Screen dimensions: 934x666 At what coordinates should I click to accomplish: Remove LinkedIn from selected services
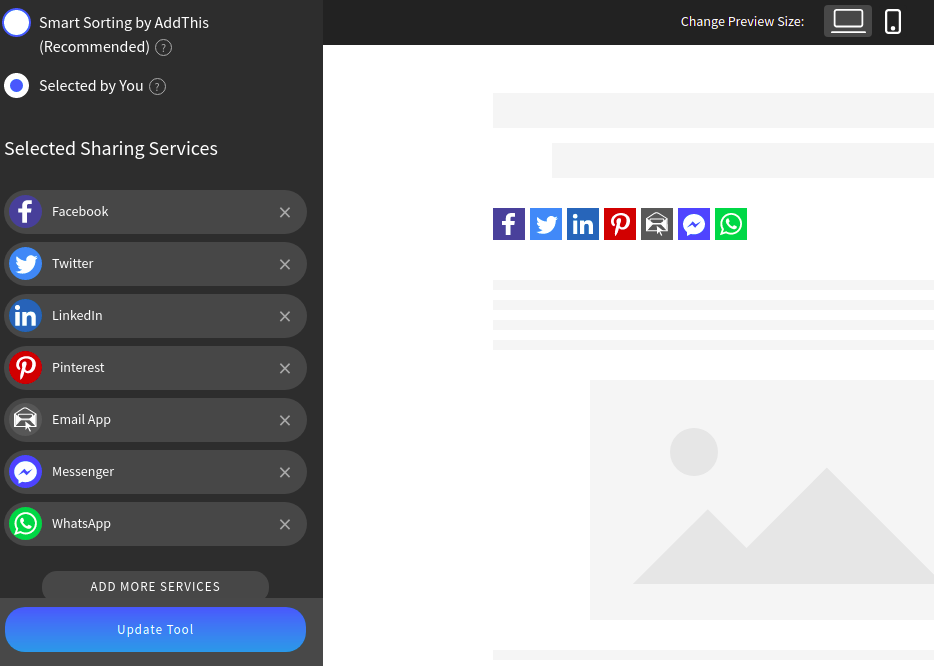285,316
